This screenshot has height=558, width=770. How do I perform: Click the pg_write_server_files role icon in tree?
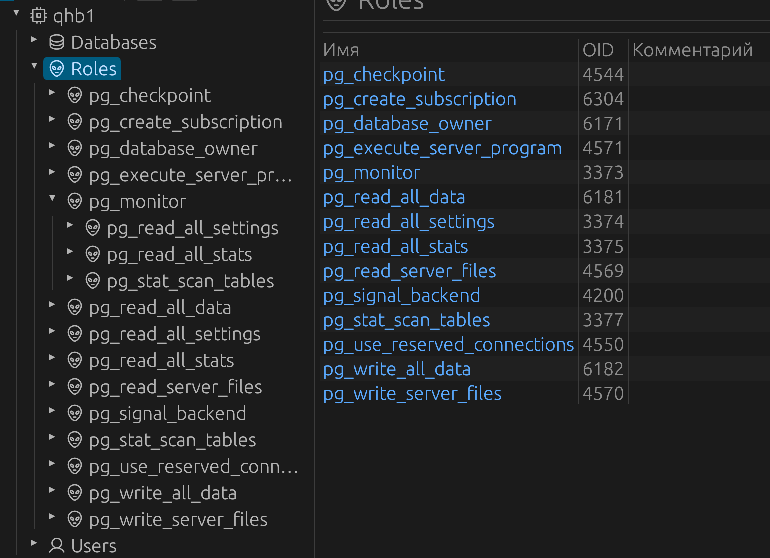pos(75,520)
